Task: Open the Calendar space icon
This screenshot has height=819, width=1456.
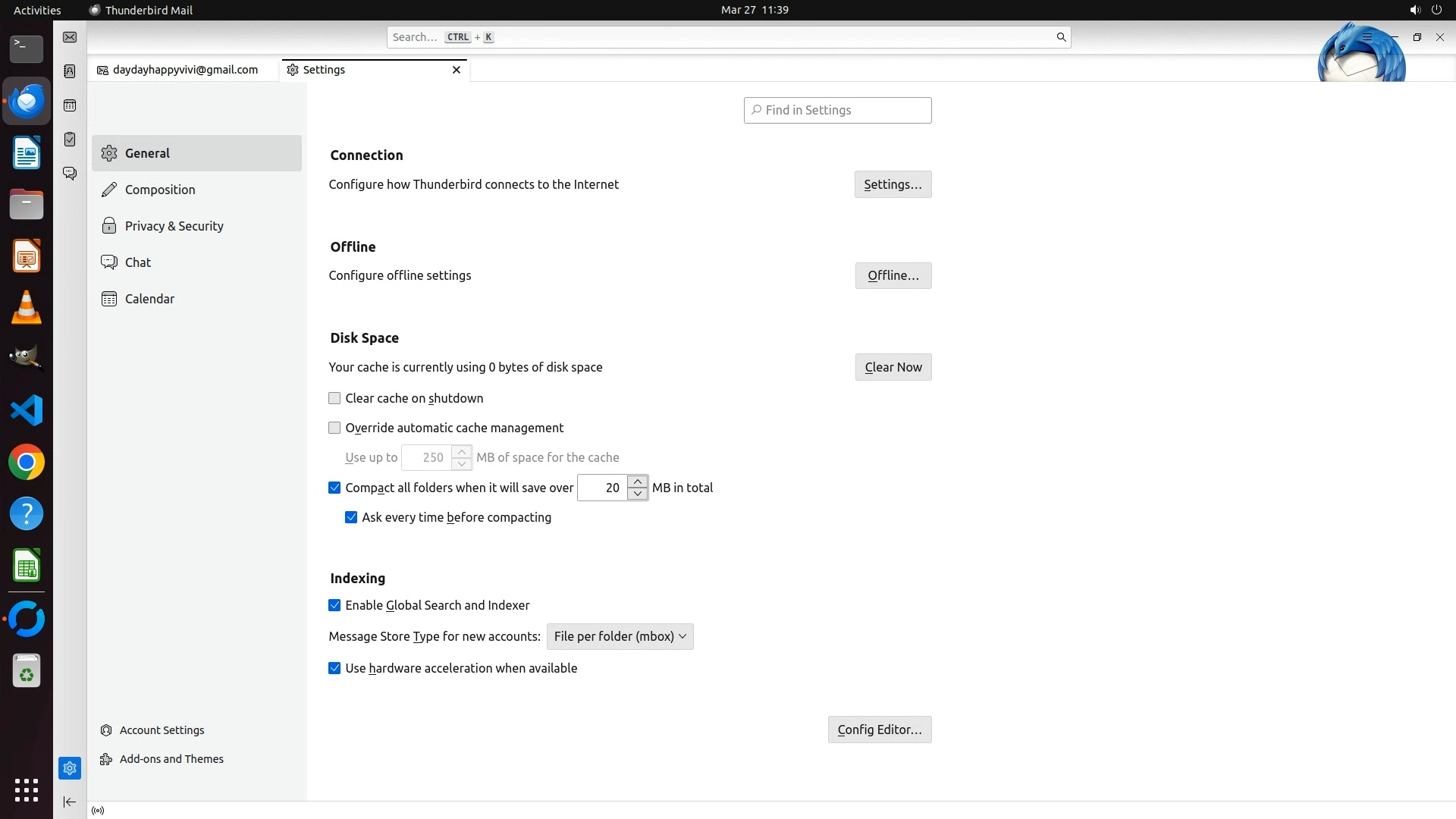Action: click(x=70, y=105)
